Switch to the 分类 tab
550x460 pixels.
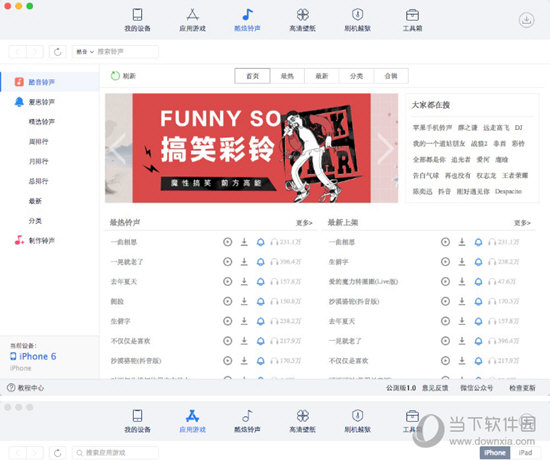tap(356, 76)
